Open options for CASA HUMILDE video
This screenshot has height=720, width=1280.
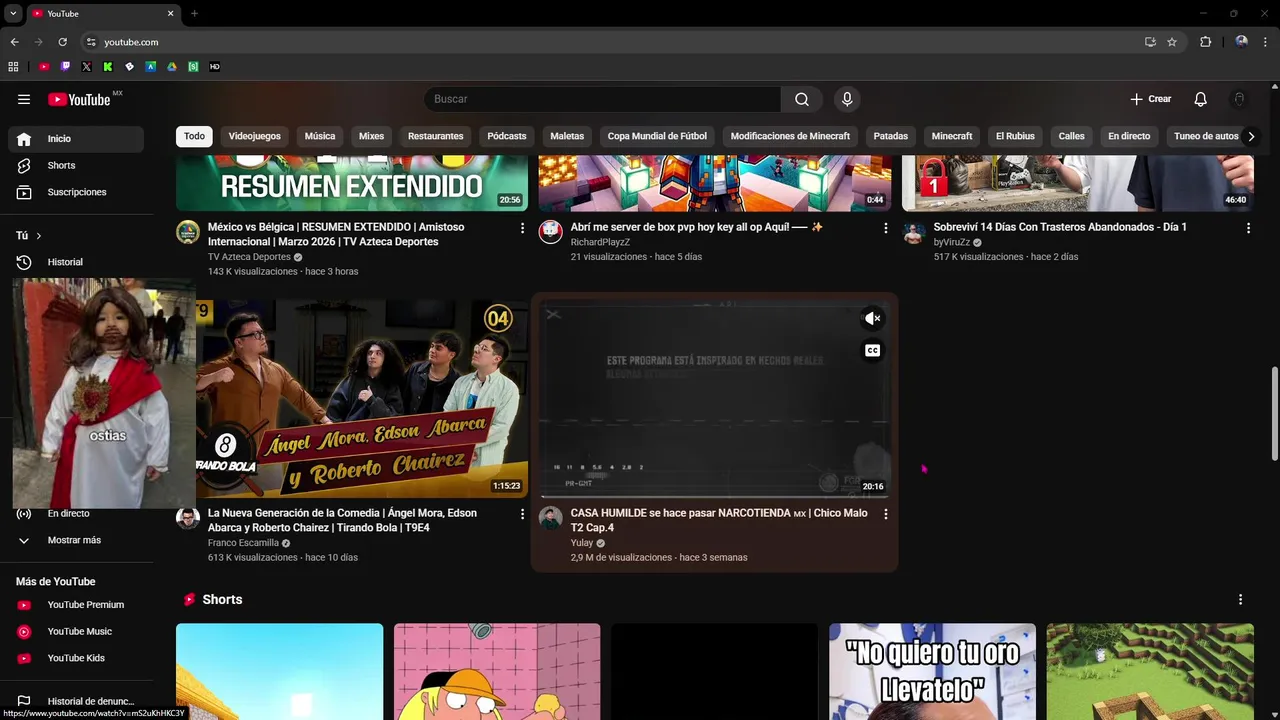click(885, 514)
